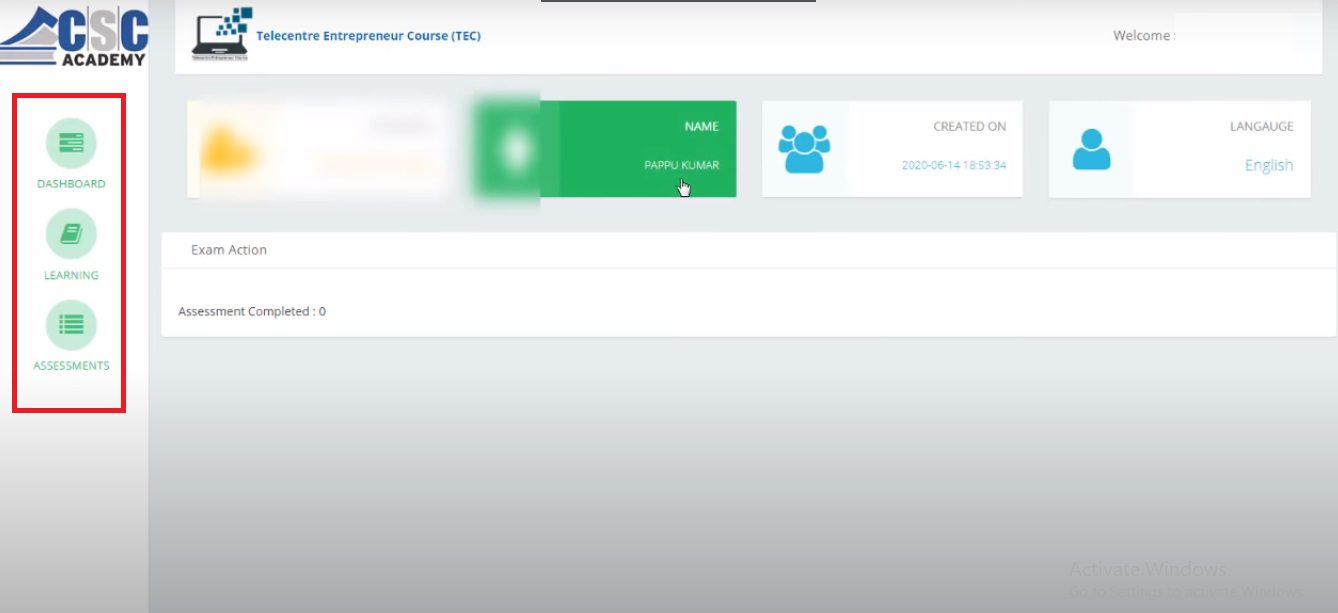Select the Assessments sidebar entry

pyautogui.click(x=70, y=365)
